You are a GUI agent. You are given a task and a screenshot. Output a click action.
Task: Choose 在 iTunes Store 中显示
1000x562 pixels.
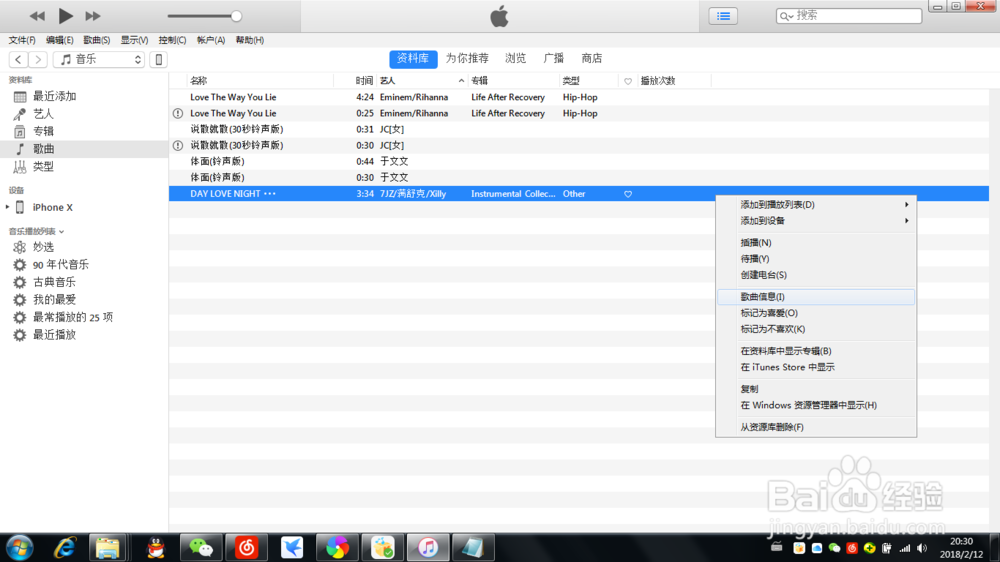point(816,367)
